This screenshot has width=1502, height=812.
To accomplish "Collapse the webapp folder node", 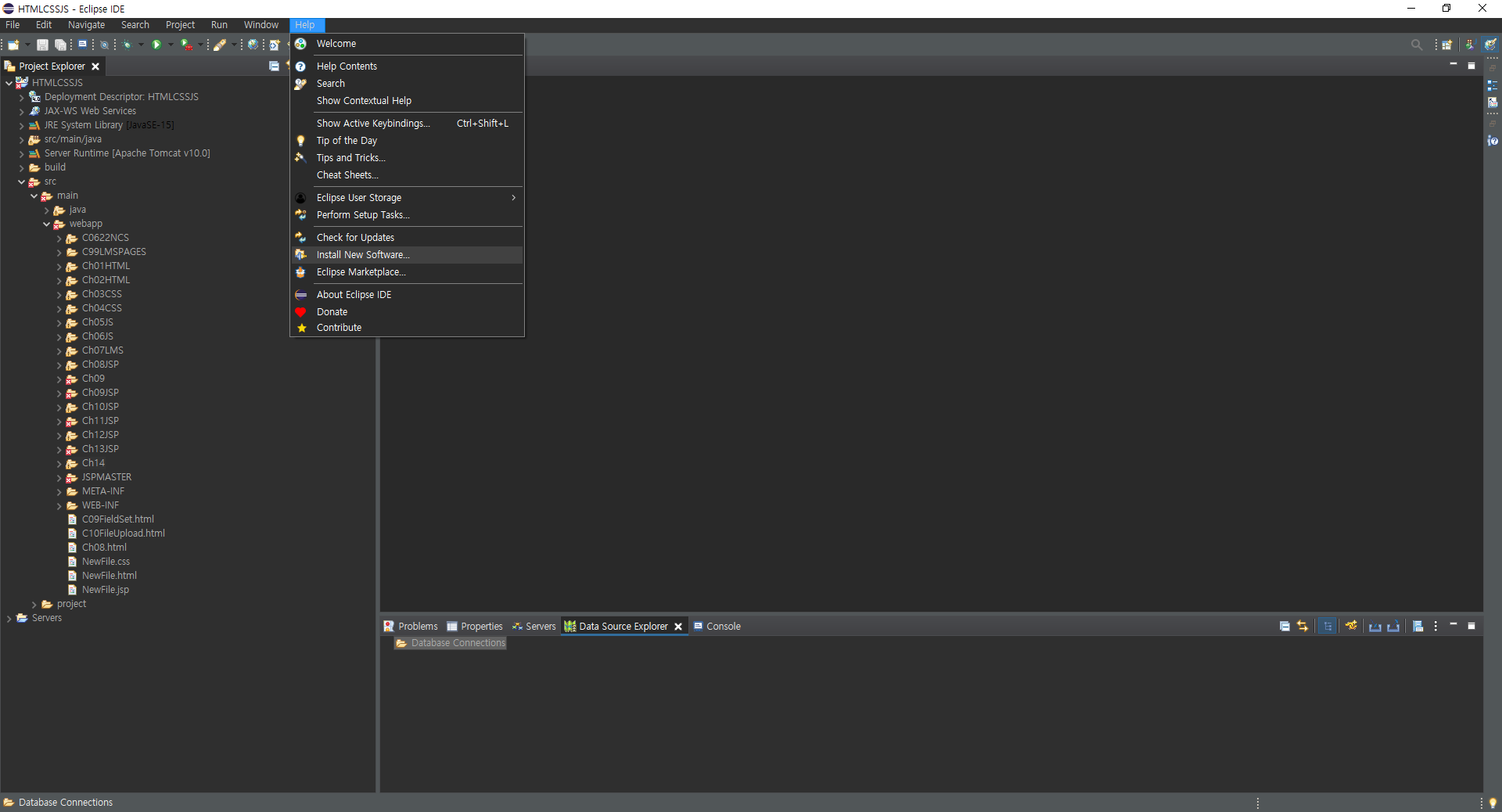I will [x=46, y=224].
